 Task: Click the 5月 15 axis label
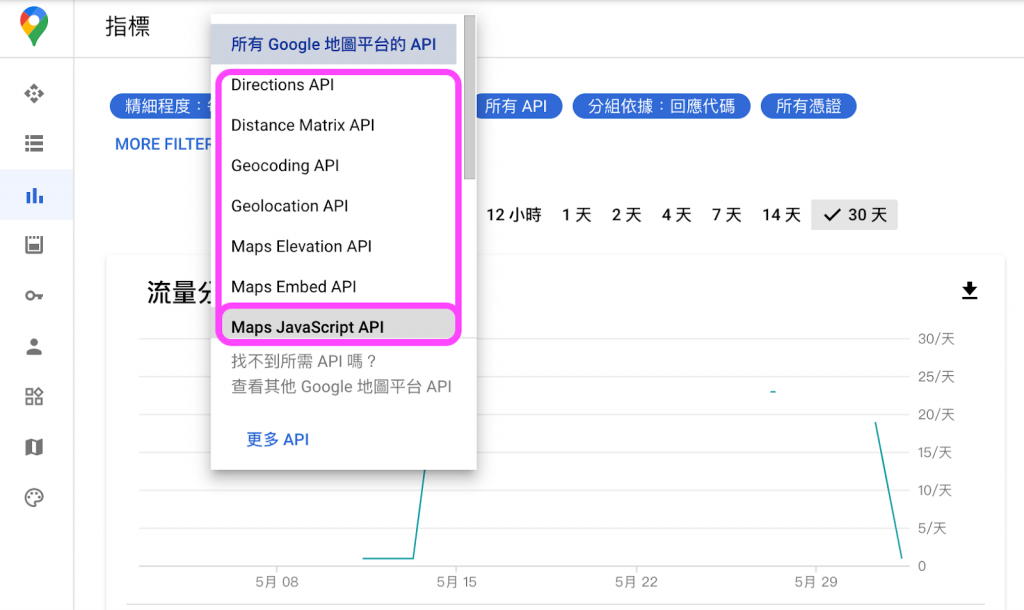coord(456,582)
